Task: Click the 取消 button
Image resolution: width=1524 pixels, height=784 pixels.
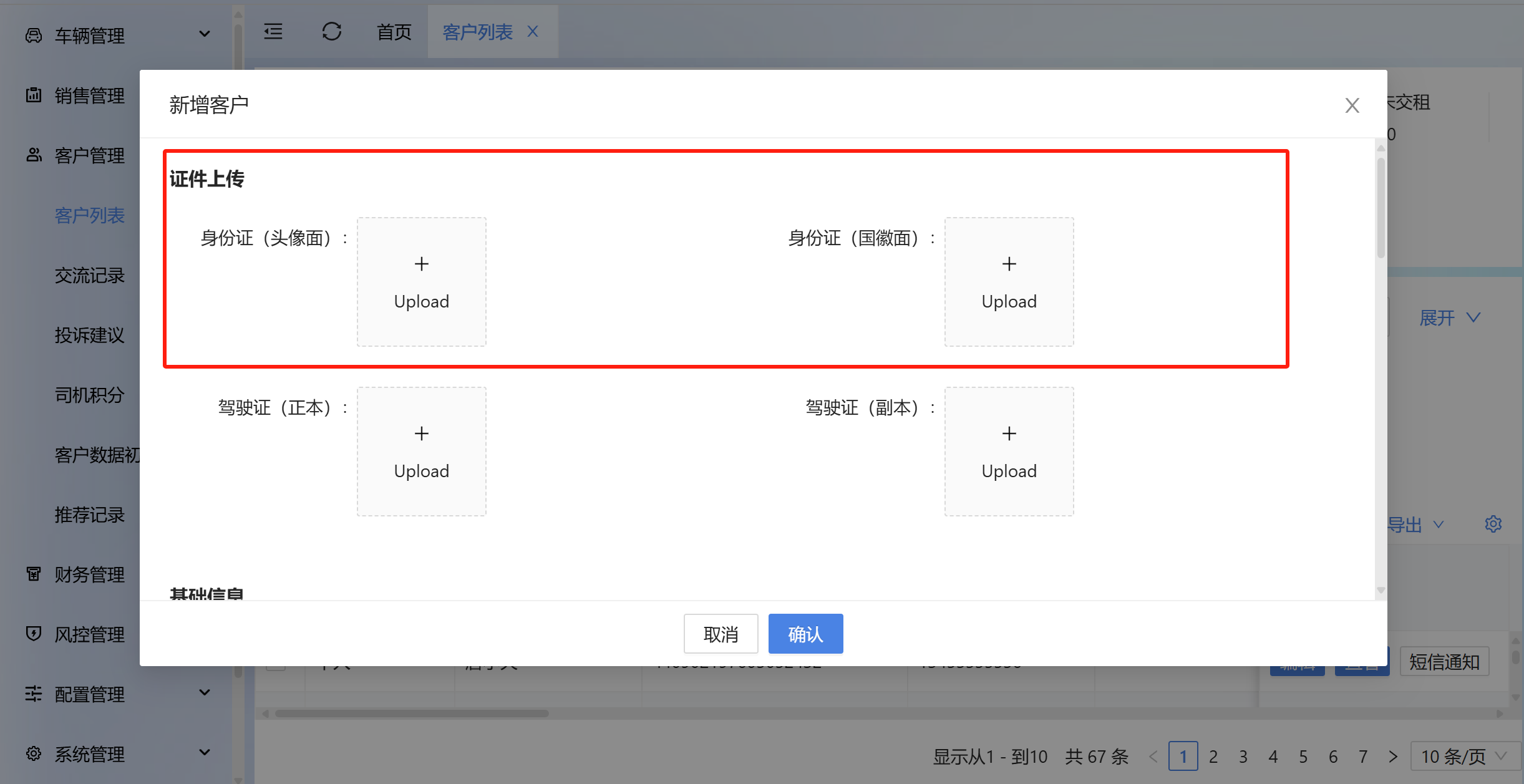Action: coord(721,634)
